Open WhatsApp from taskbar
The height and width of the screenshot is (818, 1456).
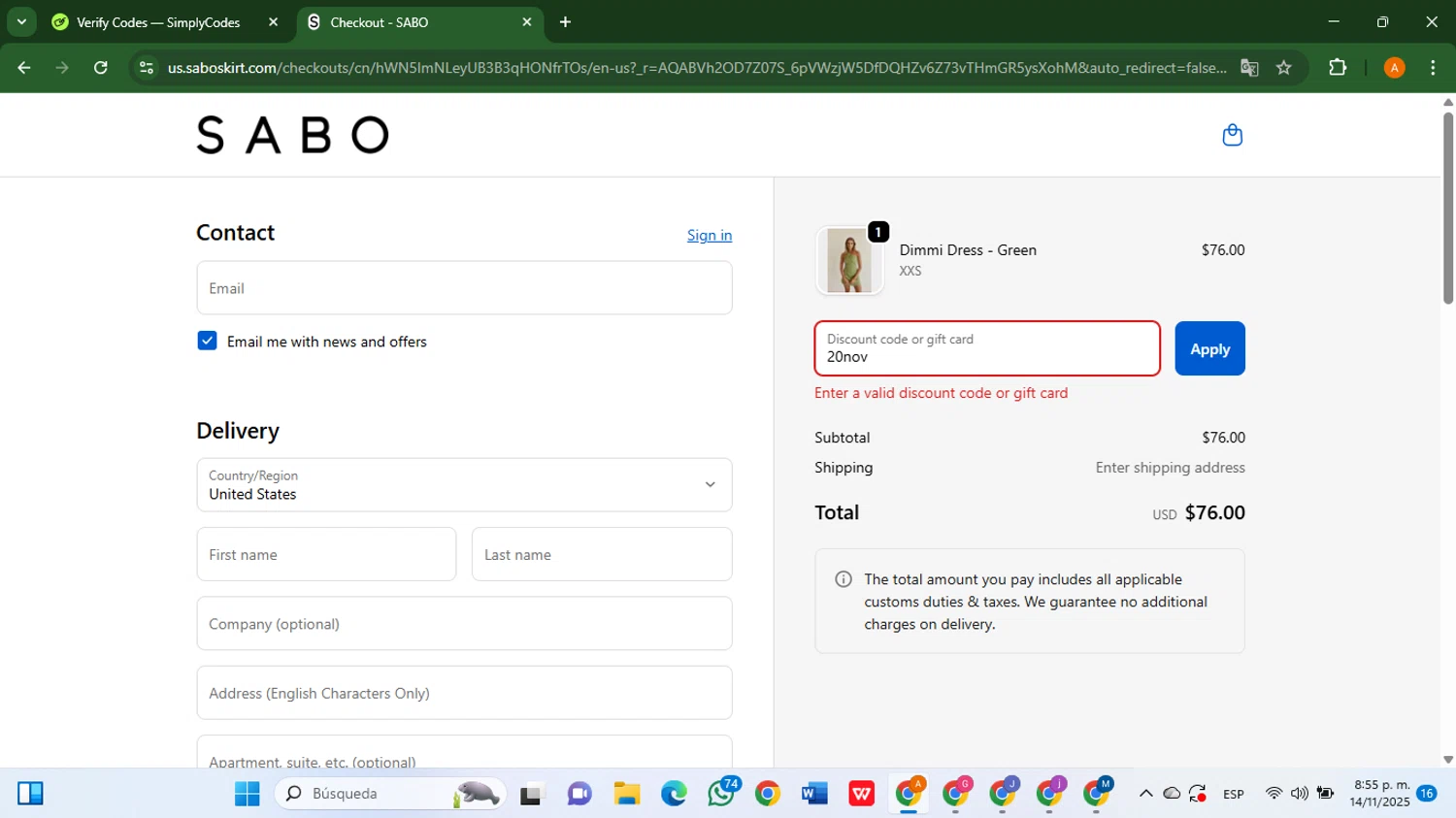tap(721, 794)
